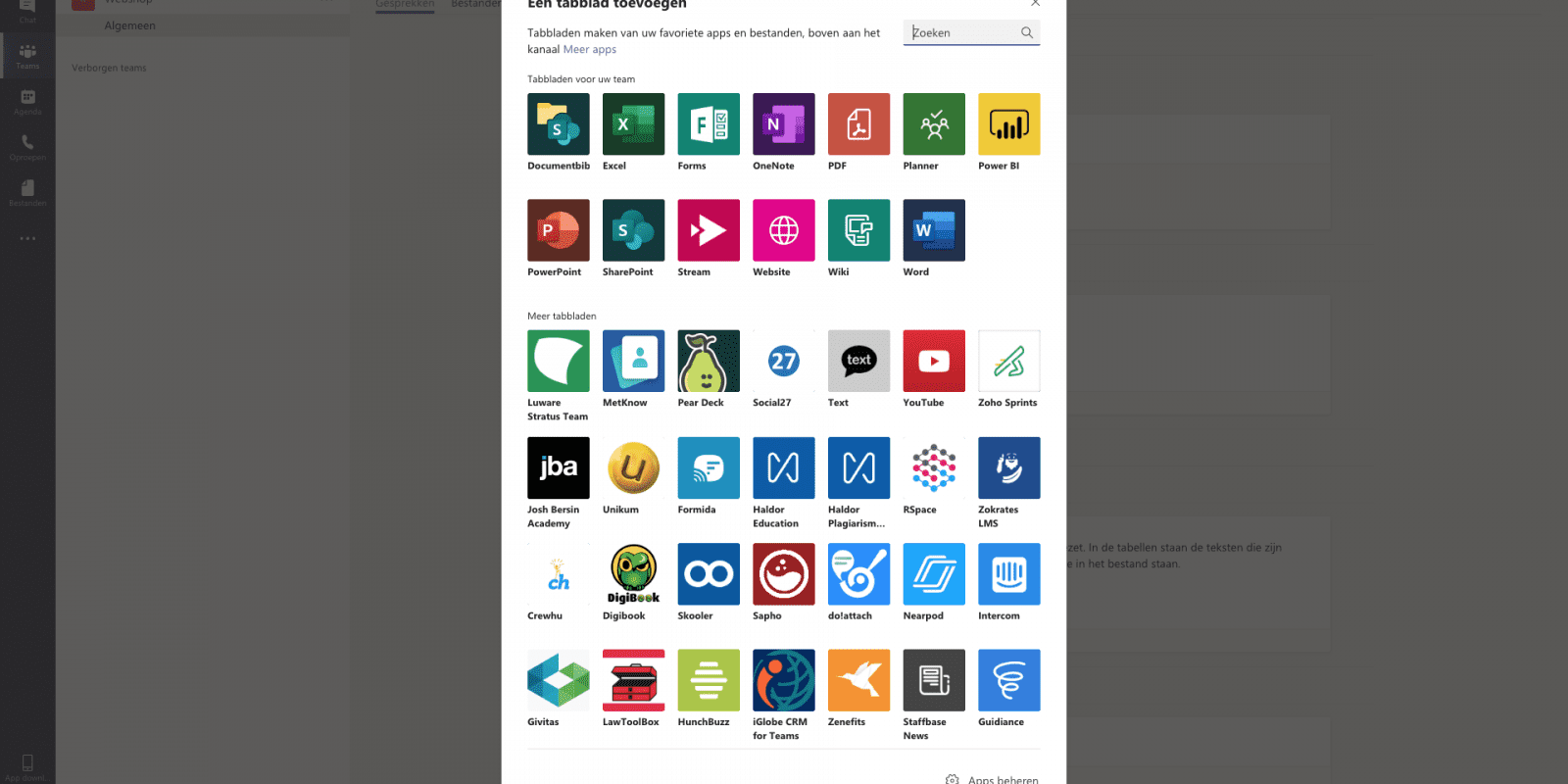Viewport: 1568px width, 784px height.
Task: Pick the Staffbase News app
Action: click(x=934, y=680)
